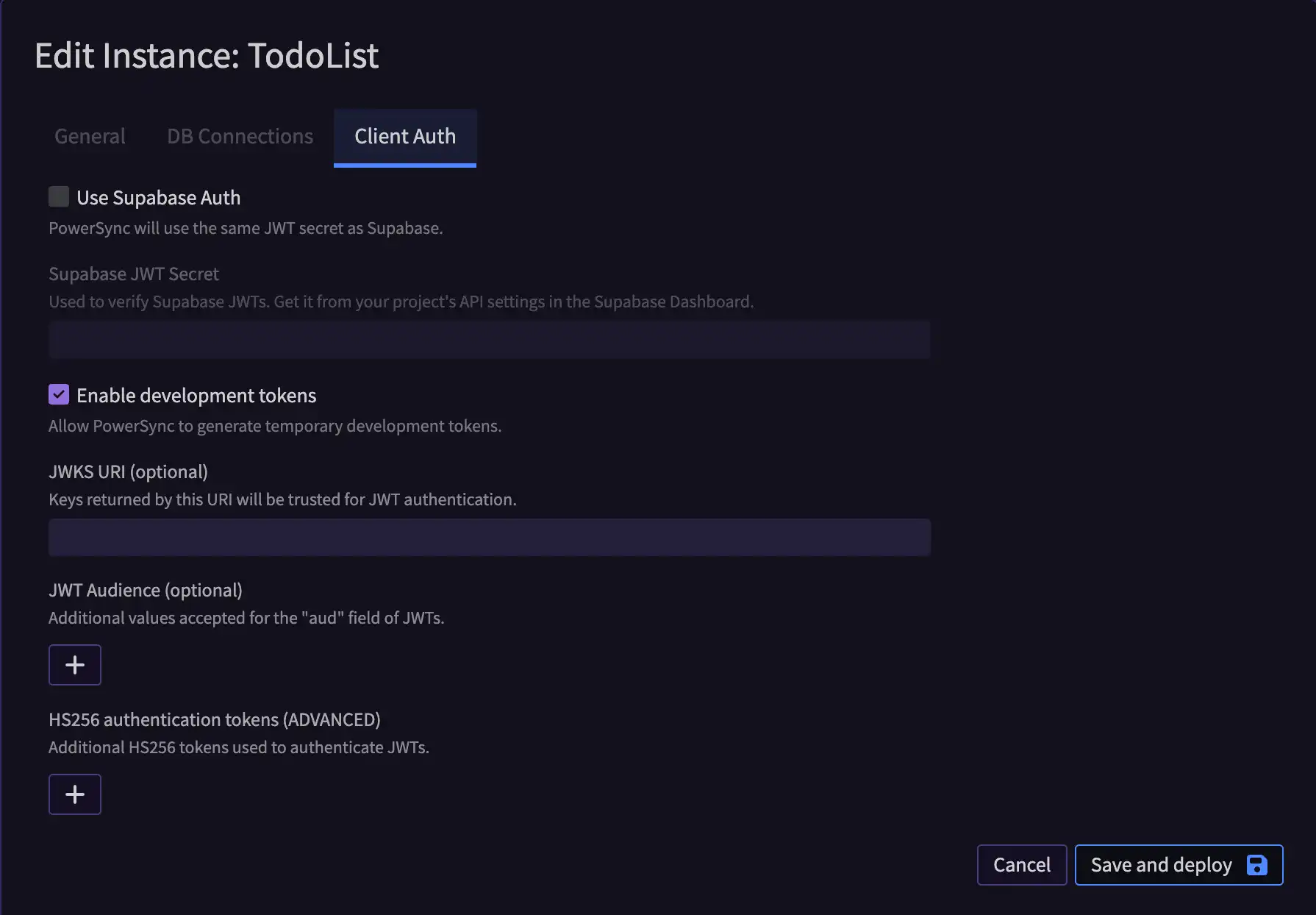Viewport: 1316px width, 915px height.
Task: Enable the Use Supabase Auth checkbox
Action: coord(58,196)
